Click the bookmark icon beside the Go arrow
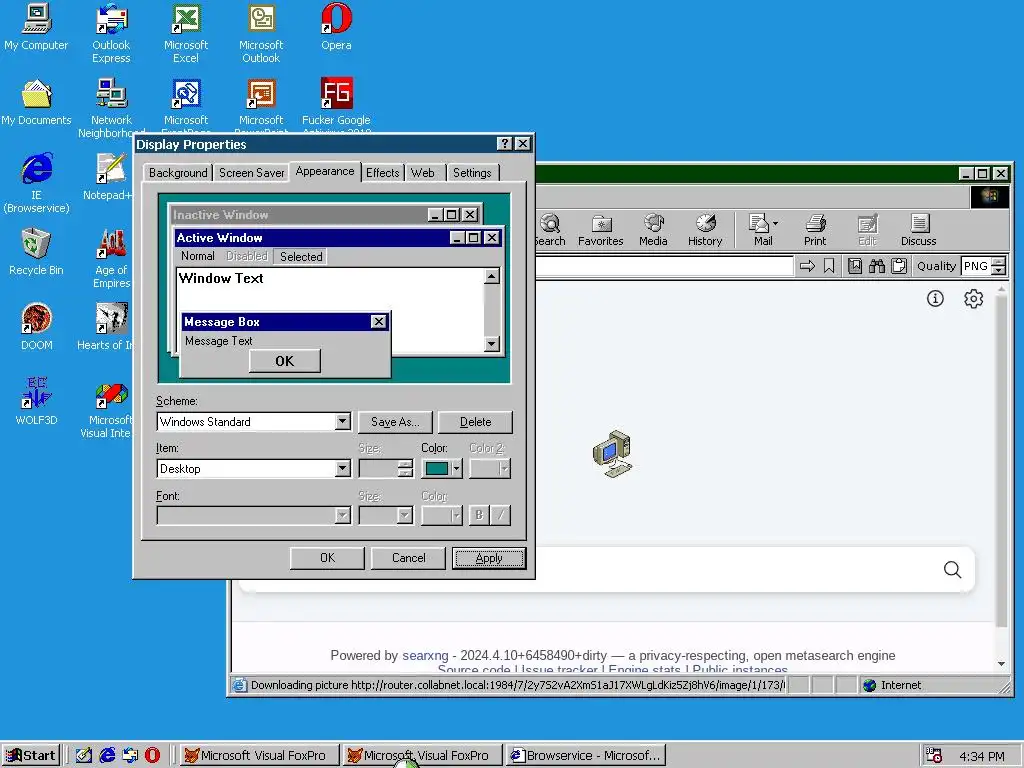The height and width of the screenshot is (768, 1024). click(829, 266)
